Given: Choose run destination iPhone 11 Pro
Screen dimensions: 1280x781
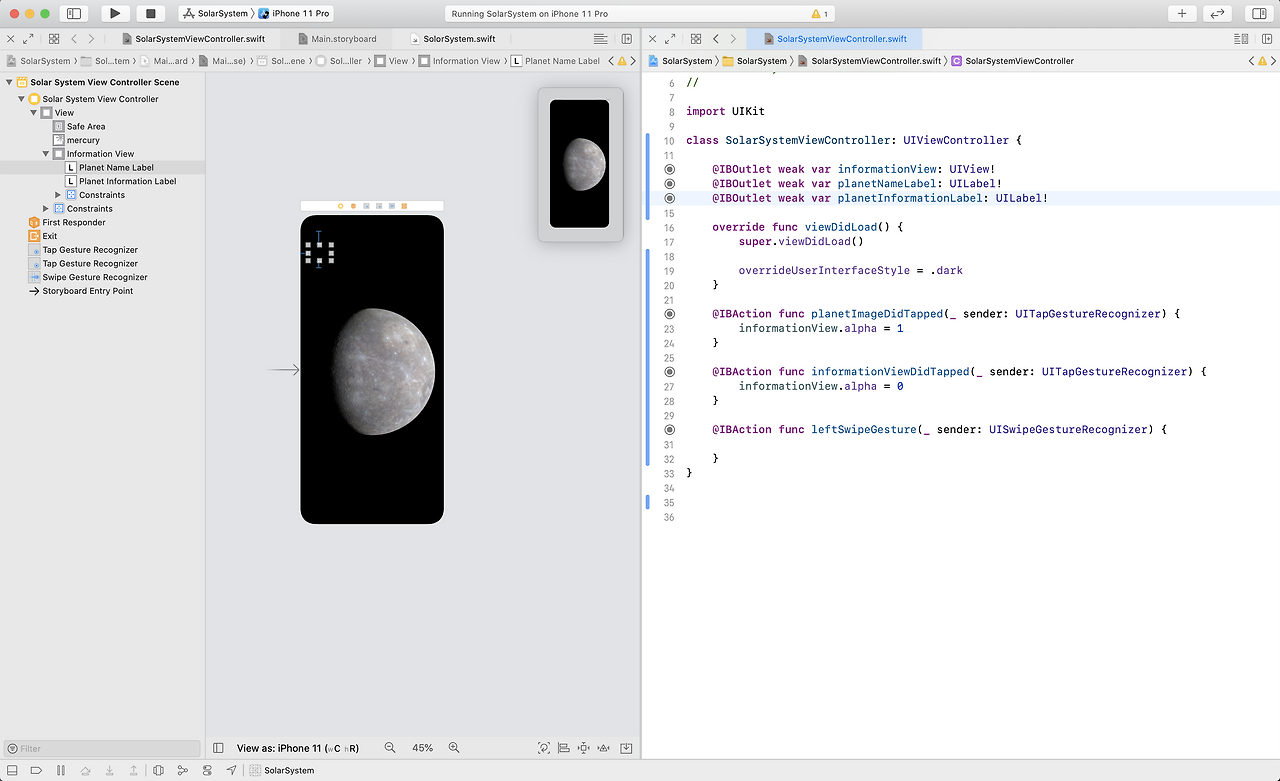Looking at the screenshot, I should (x=294, y=14).
